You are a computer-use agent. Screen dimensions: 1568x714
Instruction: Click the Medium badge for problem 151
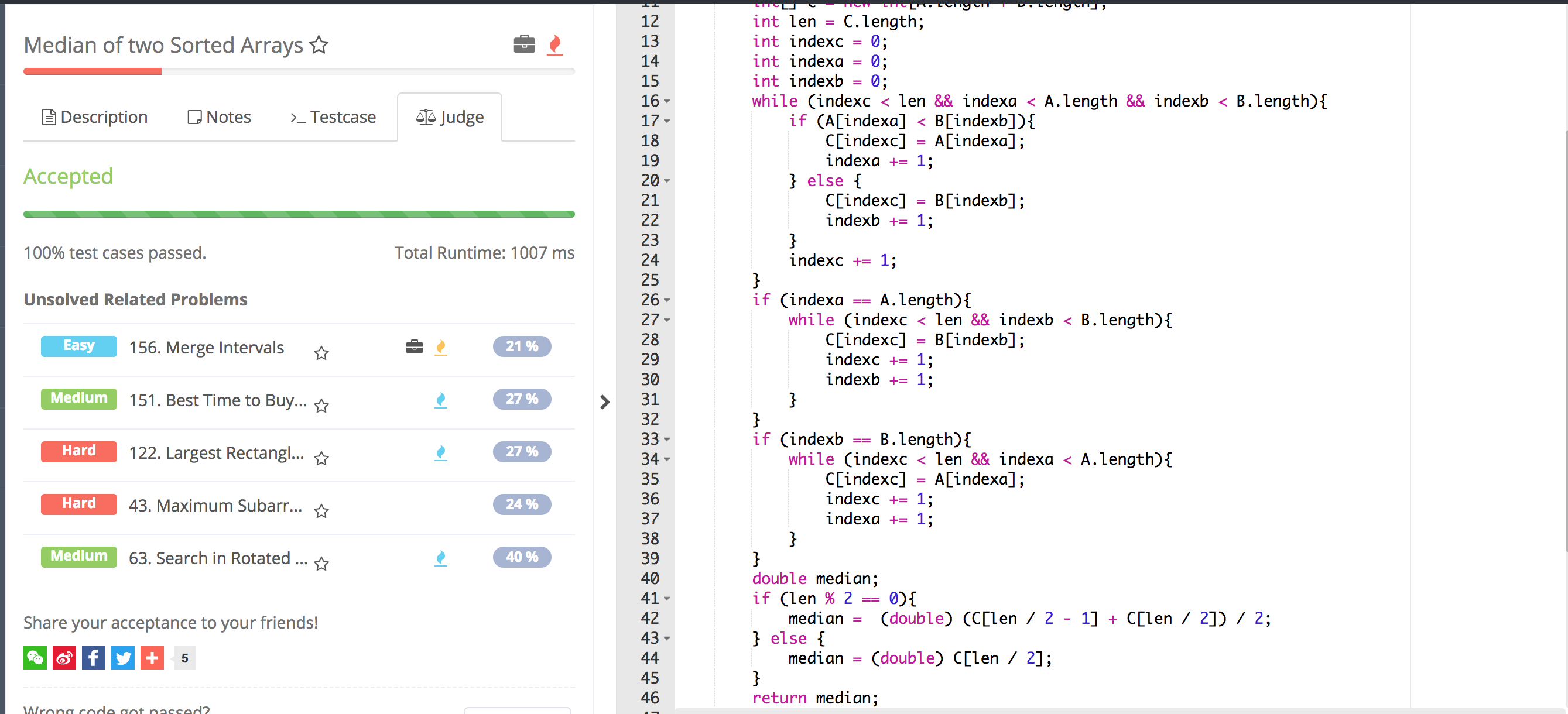tap(78, 399)
